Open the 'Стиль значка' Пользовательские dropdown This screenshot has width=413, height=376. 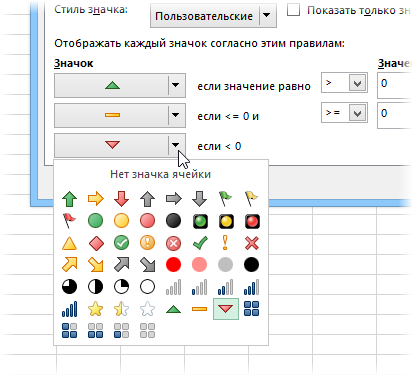click(213, 16)
